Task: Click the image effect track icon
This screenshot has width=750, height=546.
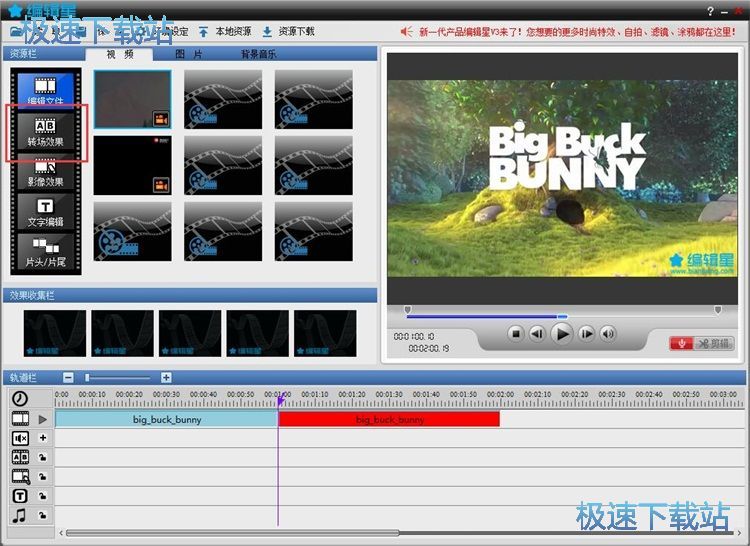Action: click(21, 476)
